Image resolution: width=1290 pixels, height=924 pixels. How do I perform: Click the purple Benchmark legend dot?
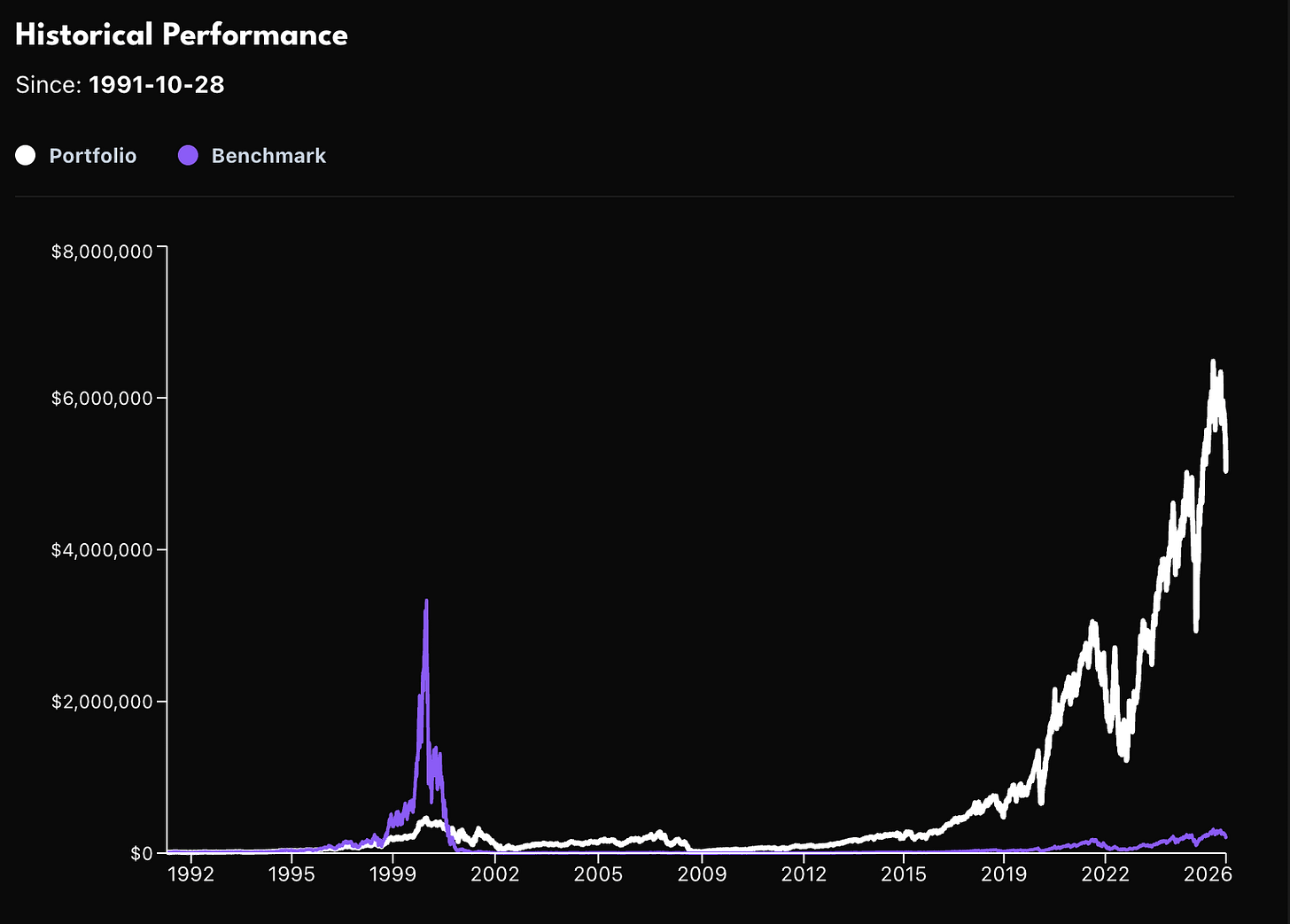coord(188,156)
